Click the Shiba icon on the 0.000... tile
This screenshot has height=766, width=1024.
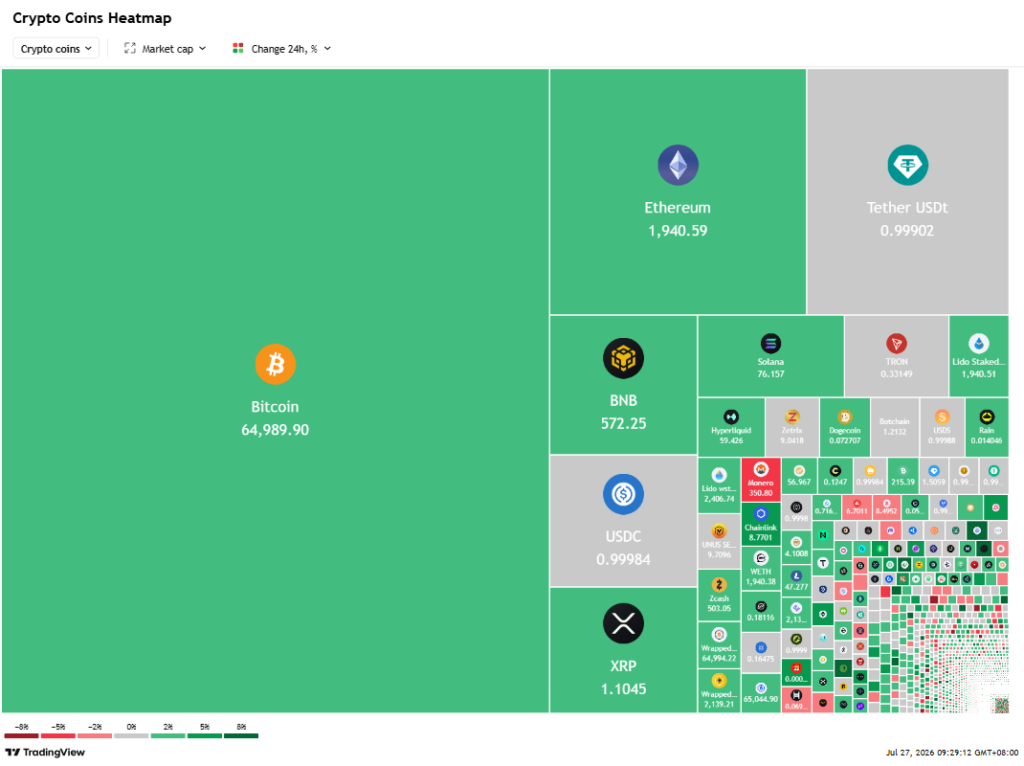point(796,668)
